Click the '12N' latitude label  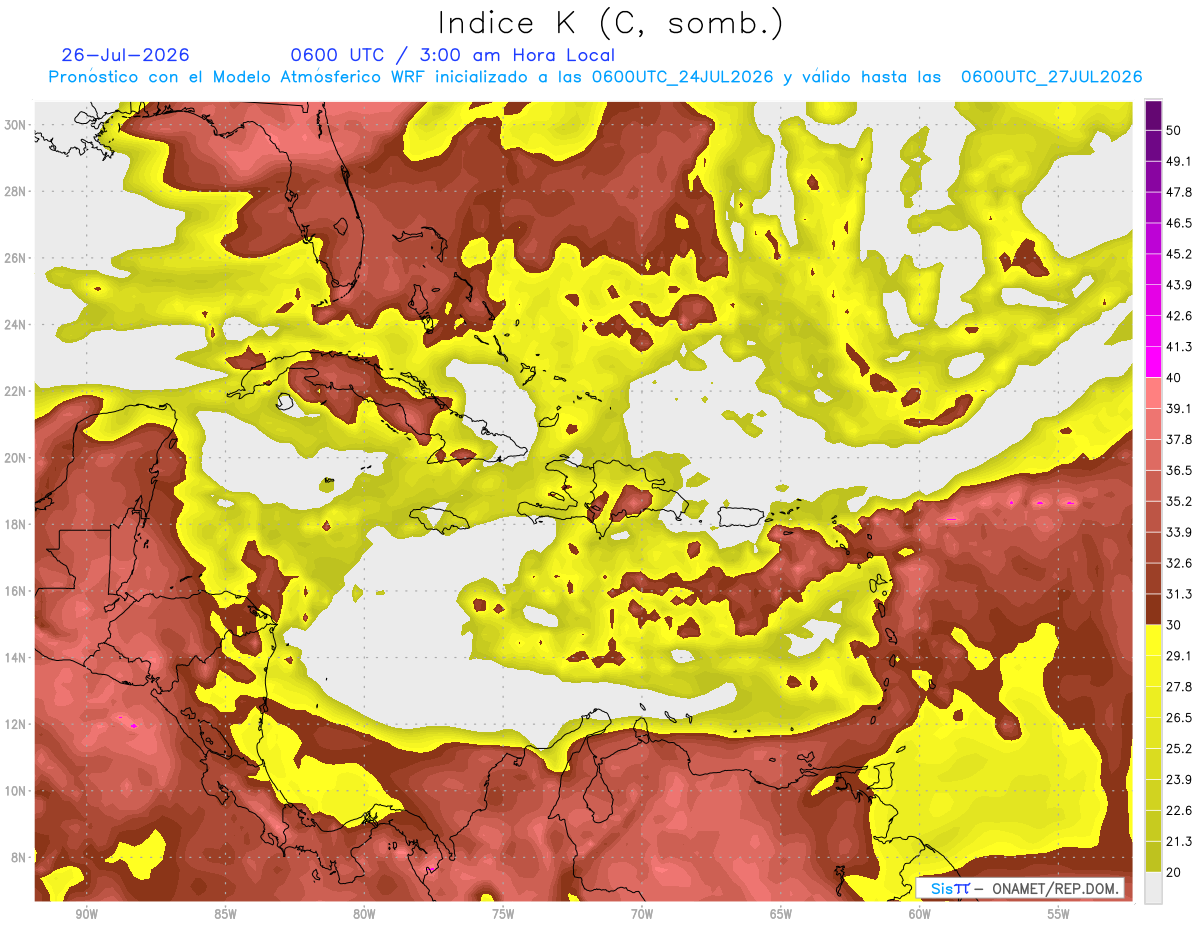[x=15, y=724]
